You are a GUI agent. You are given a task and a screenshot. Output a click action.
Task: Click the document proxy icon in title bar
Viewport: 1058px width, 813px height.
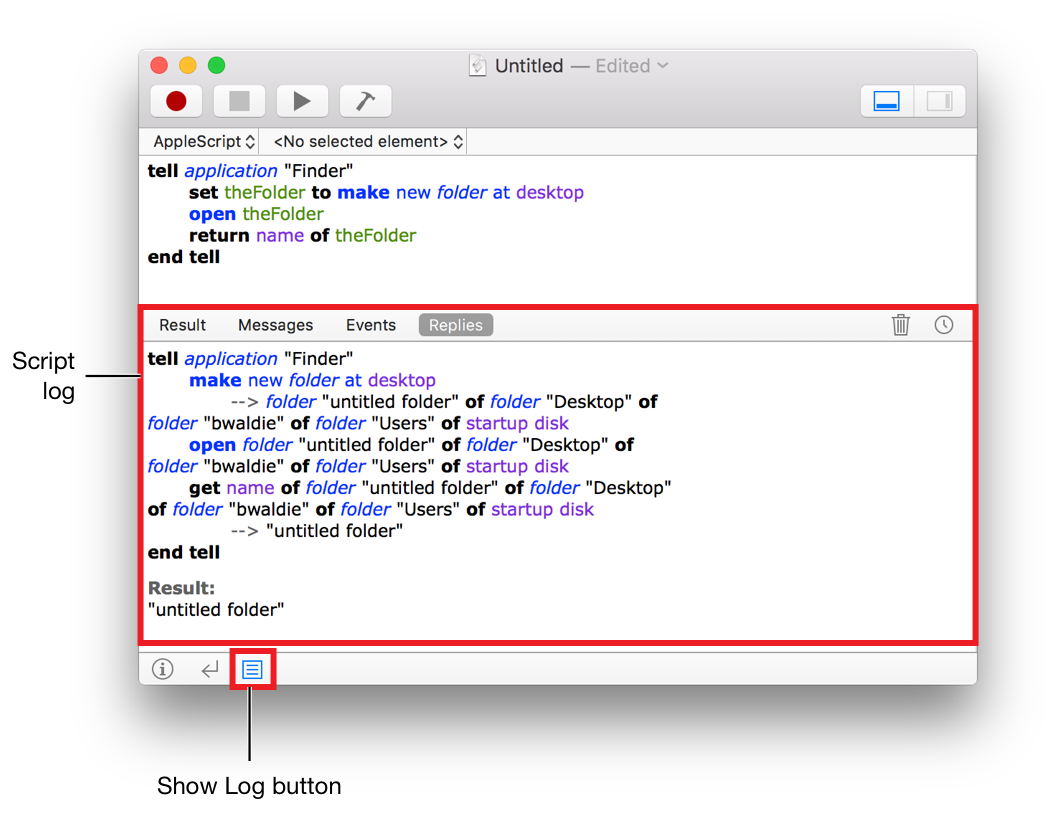[478, 65]
